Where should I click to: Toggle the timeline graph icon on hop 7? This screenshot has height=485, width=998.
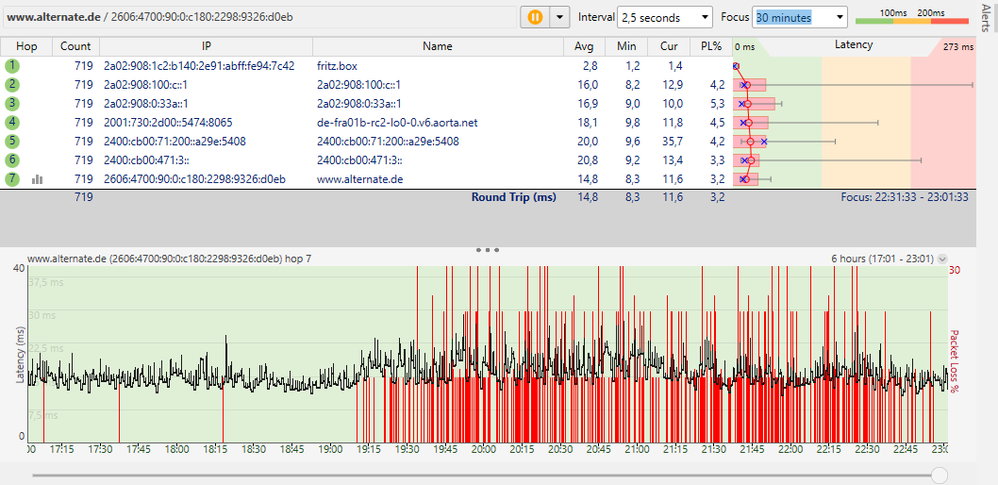pyautogui.click(x=37, y=179)
